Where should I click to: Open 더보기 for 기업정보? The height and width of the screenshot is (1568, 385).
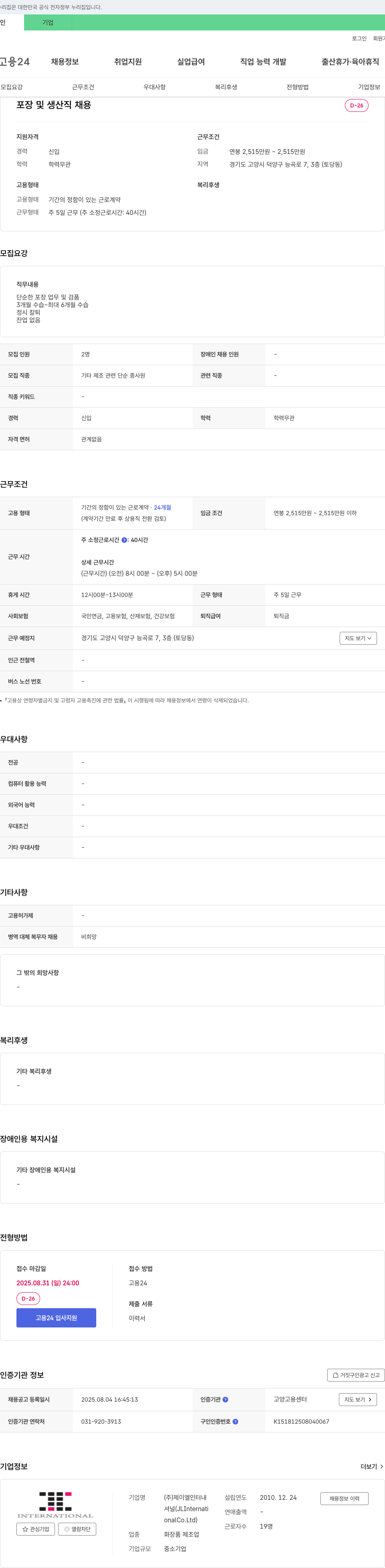coord(372,1466)
